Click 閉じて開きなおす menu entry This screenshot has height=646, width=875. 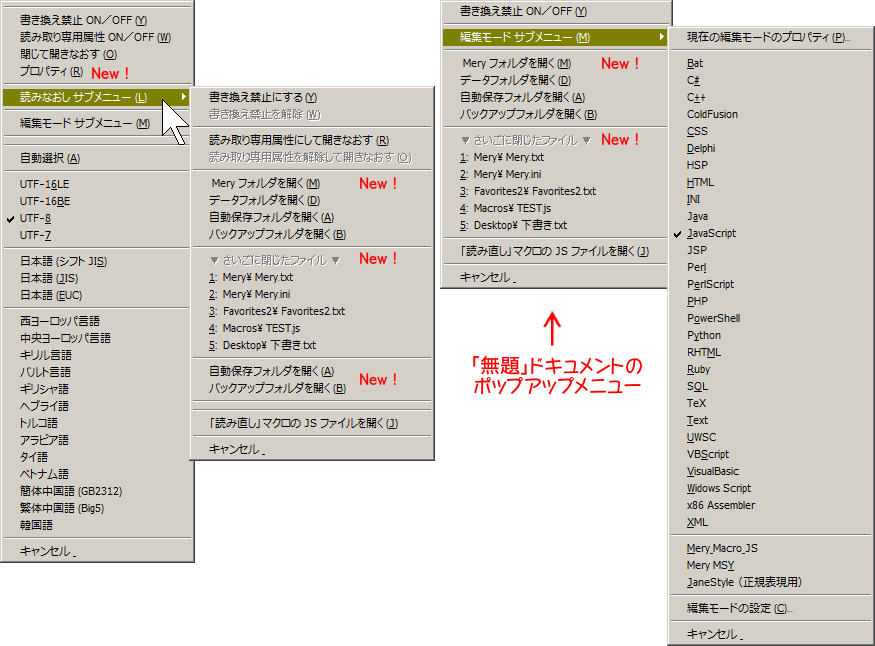click(x=68, y=54)
